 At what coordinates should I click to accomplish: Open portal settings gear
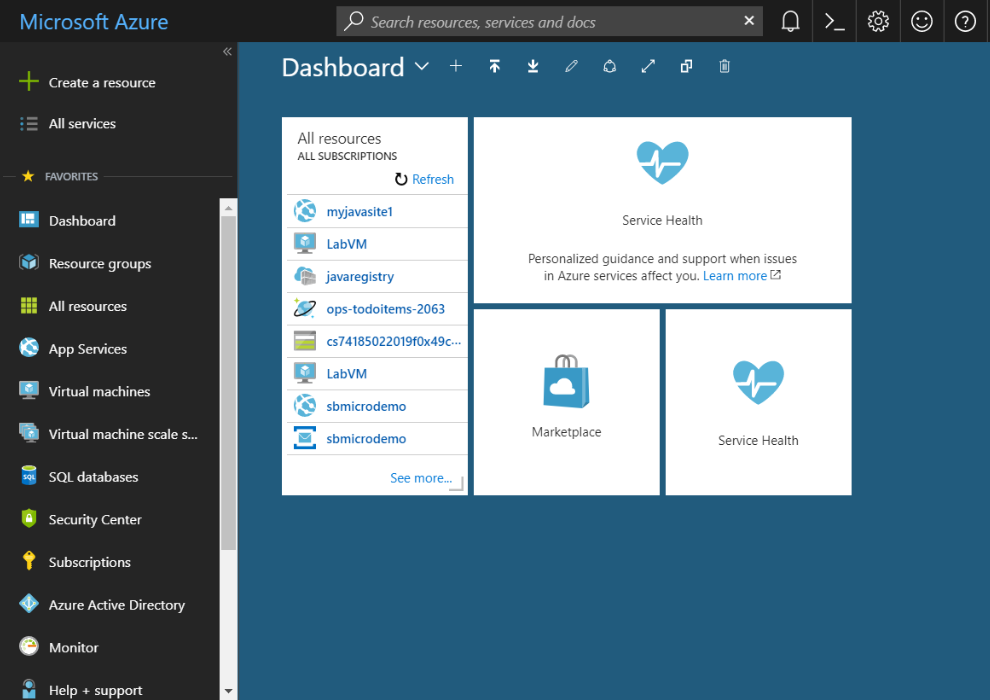(878, 21)
